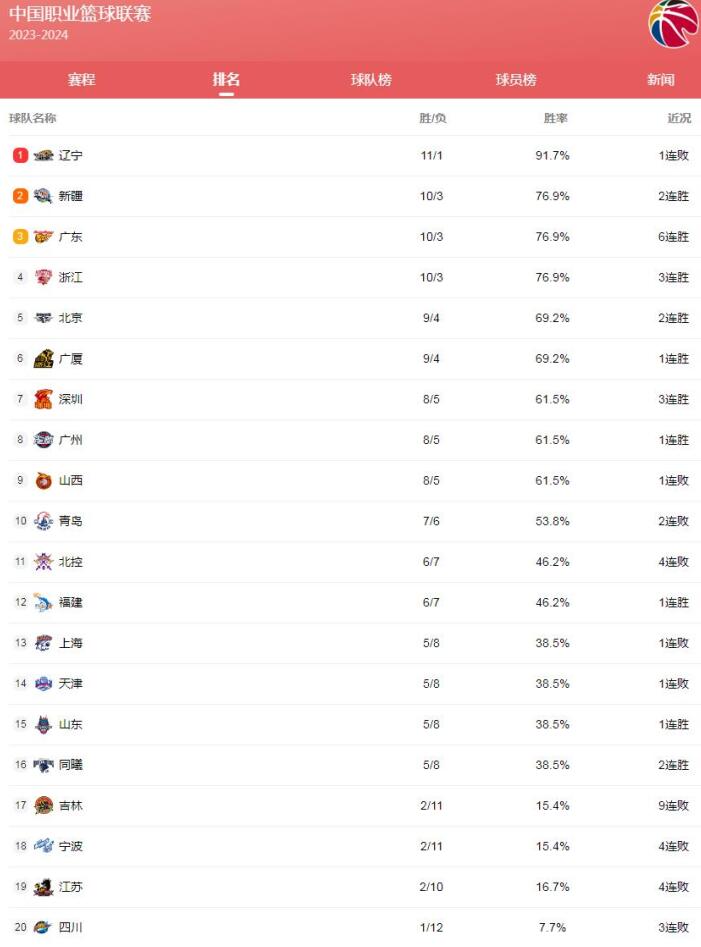Open the 浙江 team name link
This screenshot has height=947, width=701.
[71, 278]
